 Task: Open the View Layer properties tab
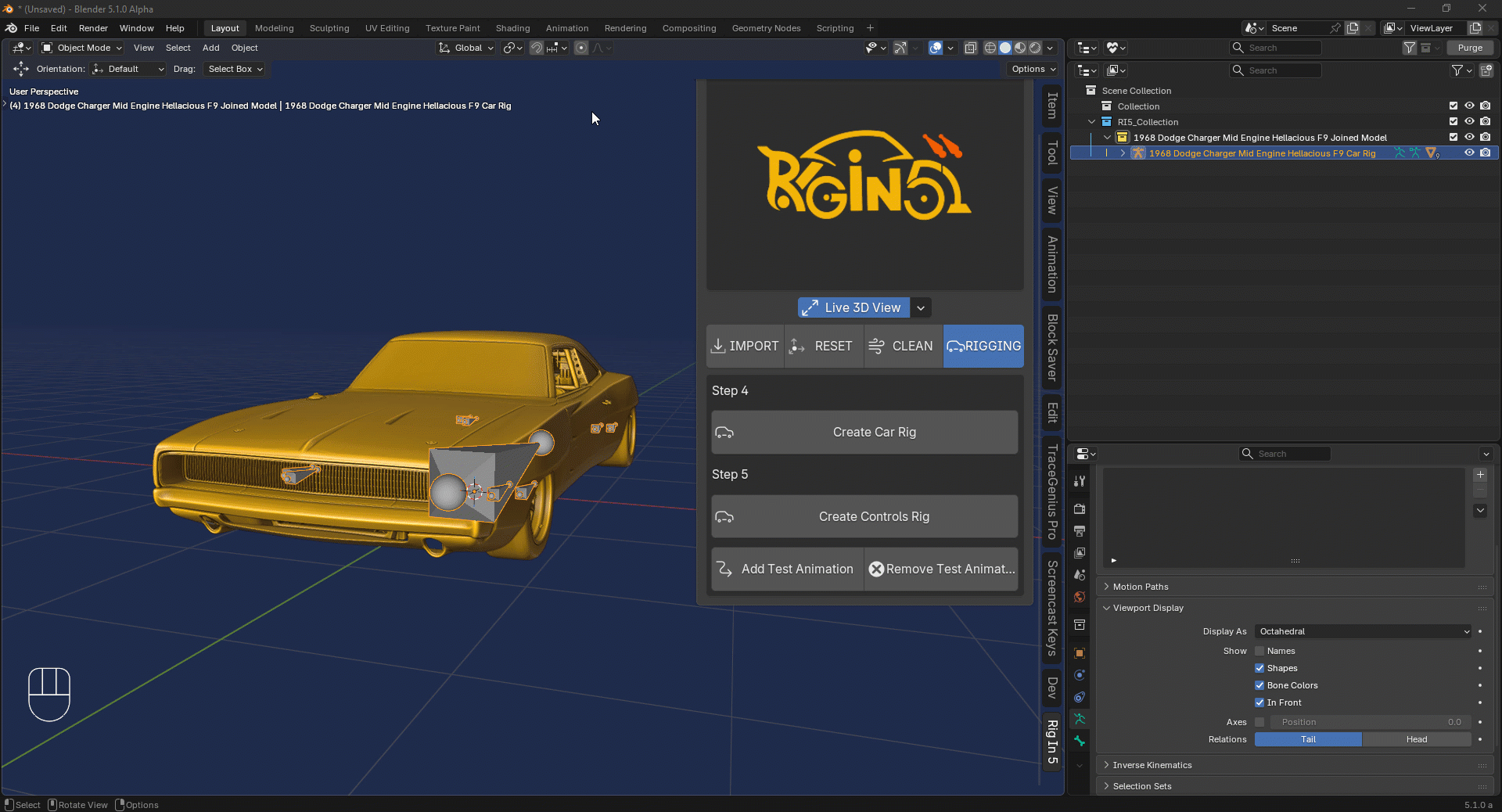tap(1080, 553)
